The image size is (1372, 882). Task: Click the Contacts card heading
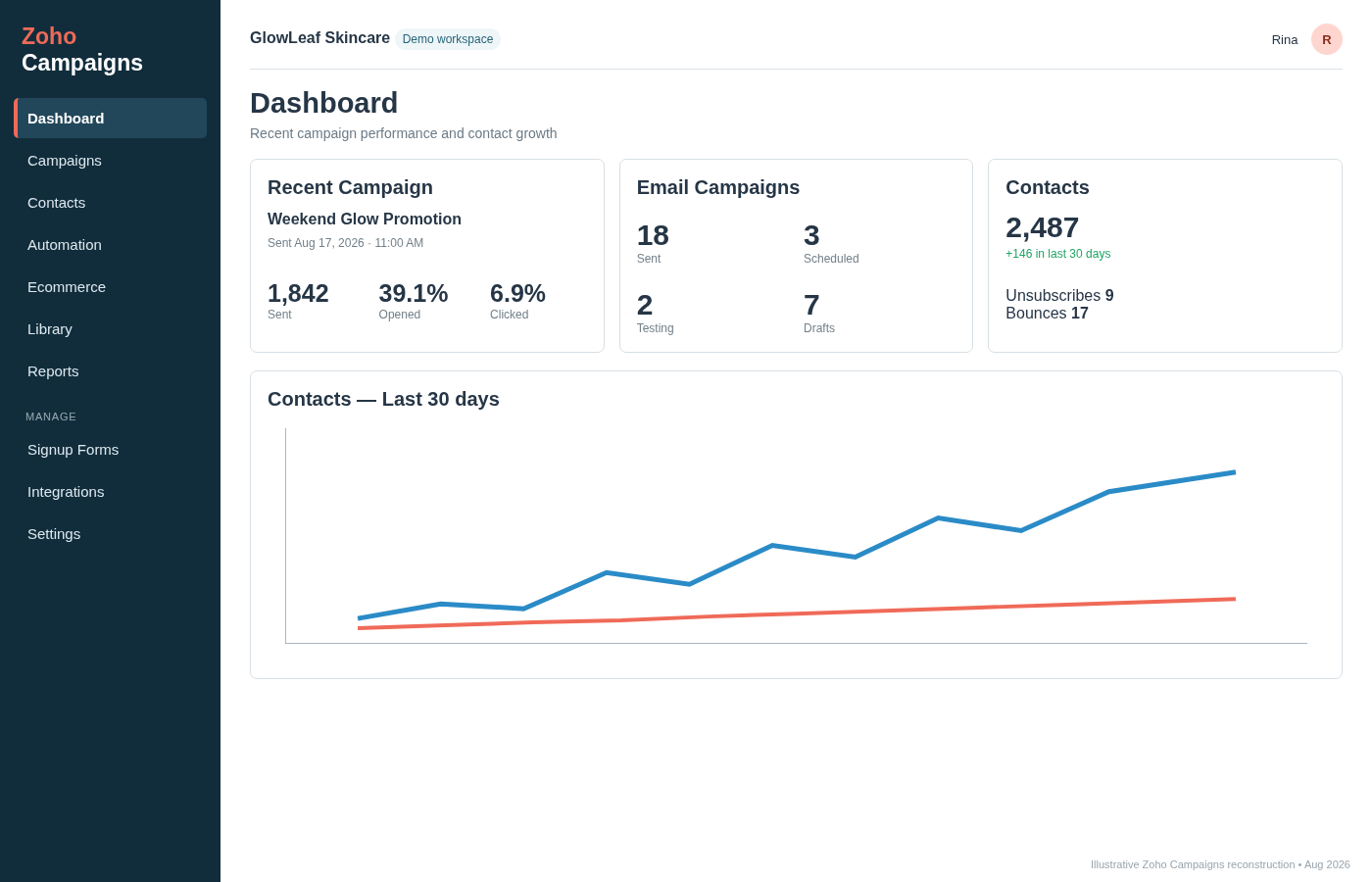1048,187
